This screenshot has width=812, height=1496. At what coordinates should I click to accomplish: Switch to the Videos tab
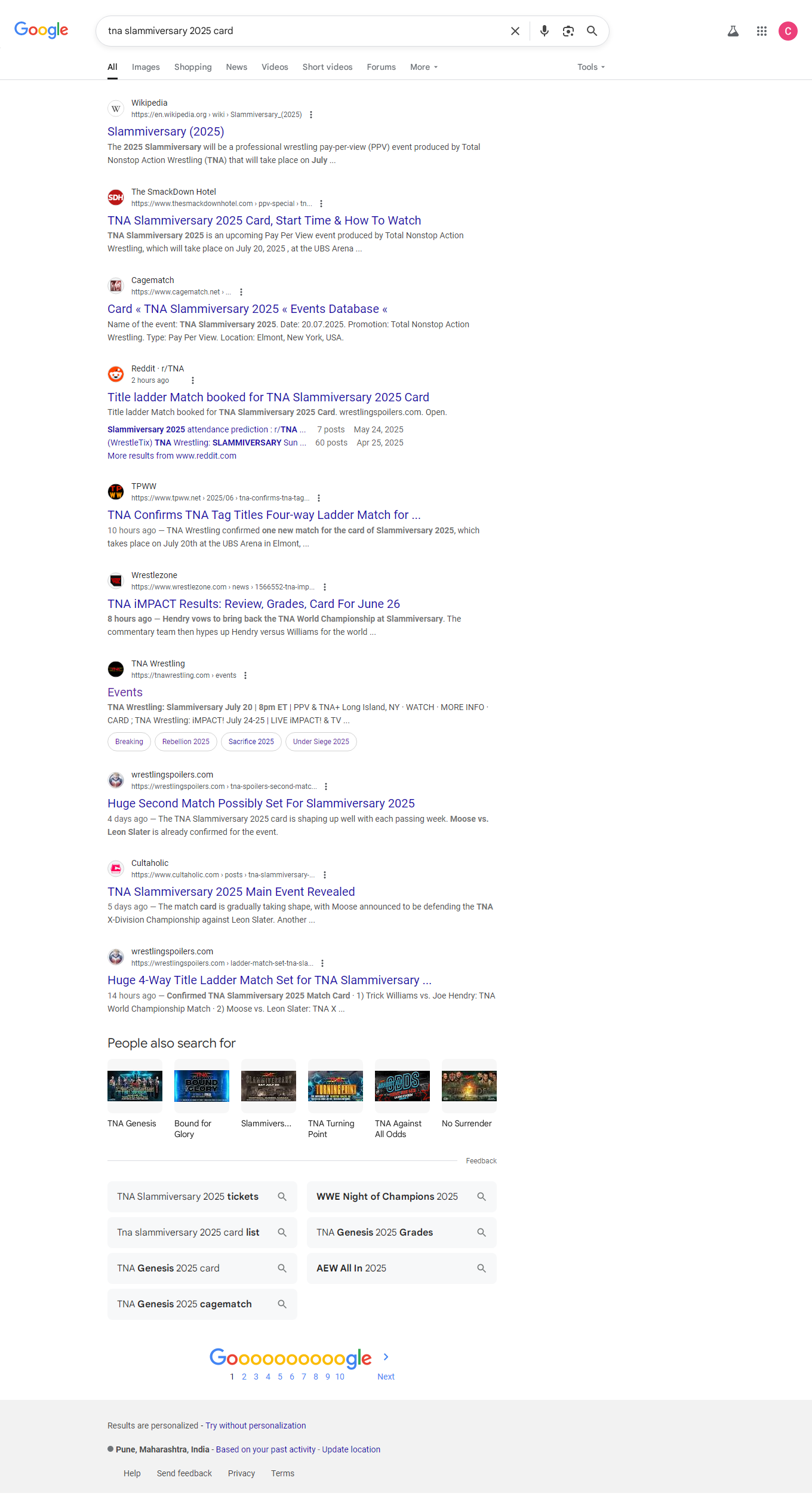(x=275, y=67)
